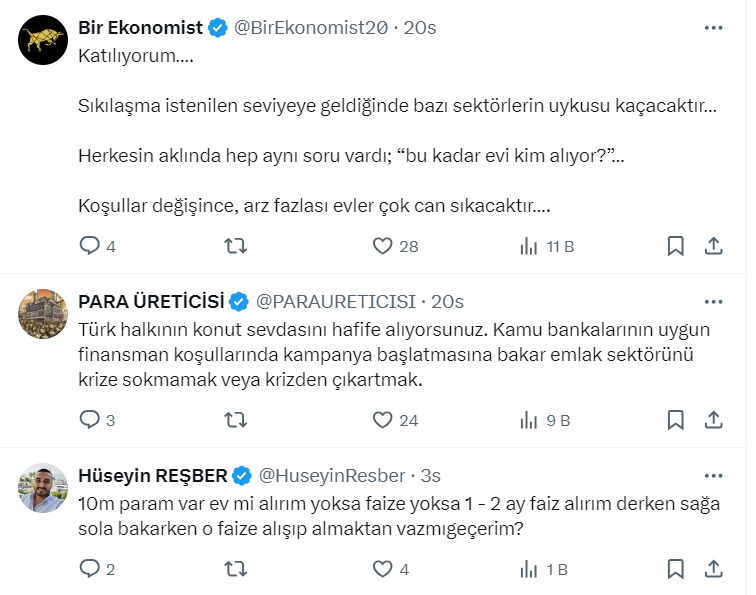756x595 pixels.
Task: Retweet Bir Ekonomist's post
Action: (x=235, y=246)
